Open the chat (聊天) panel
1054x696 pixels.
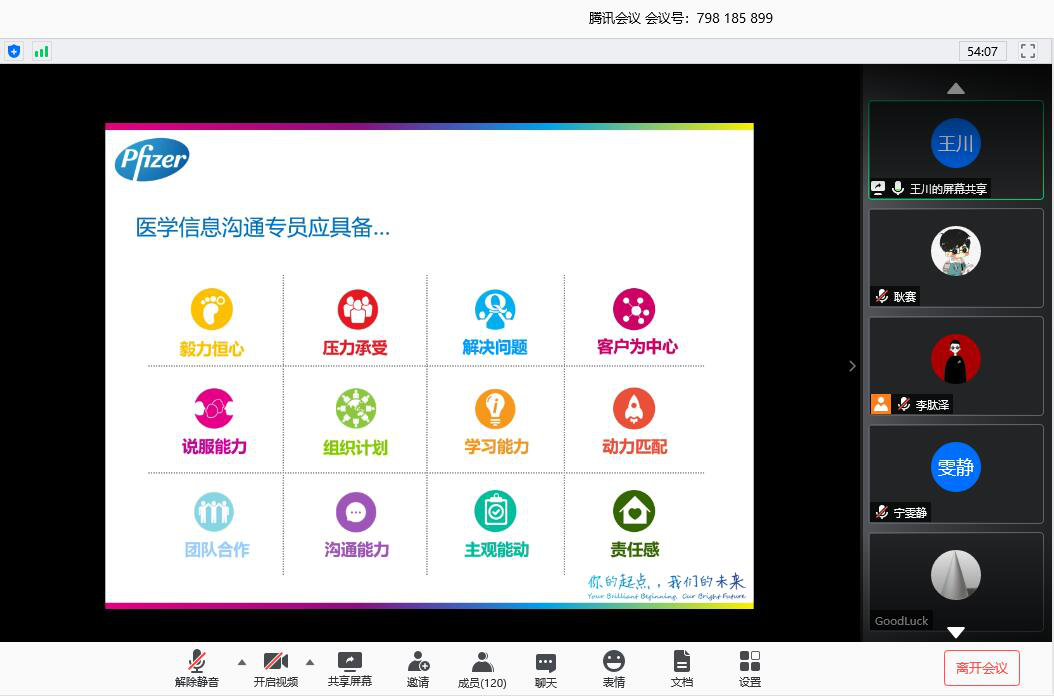coord(546,668)
